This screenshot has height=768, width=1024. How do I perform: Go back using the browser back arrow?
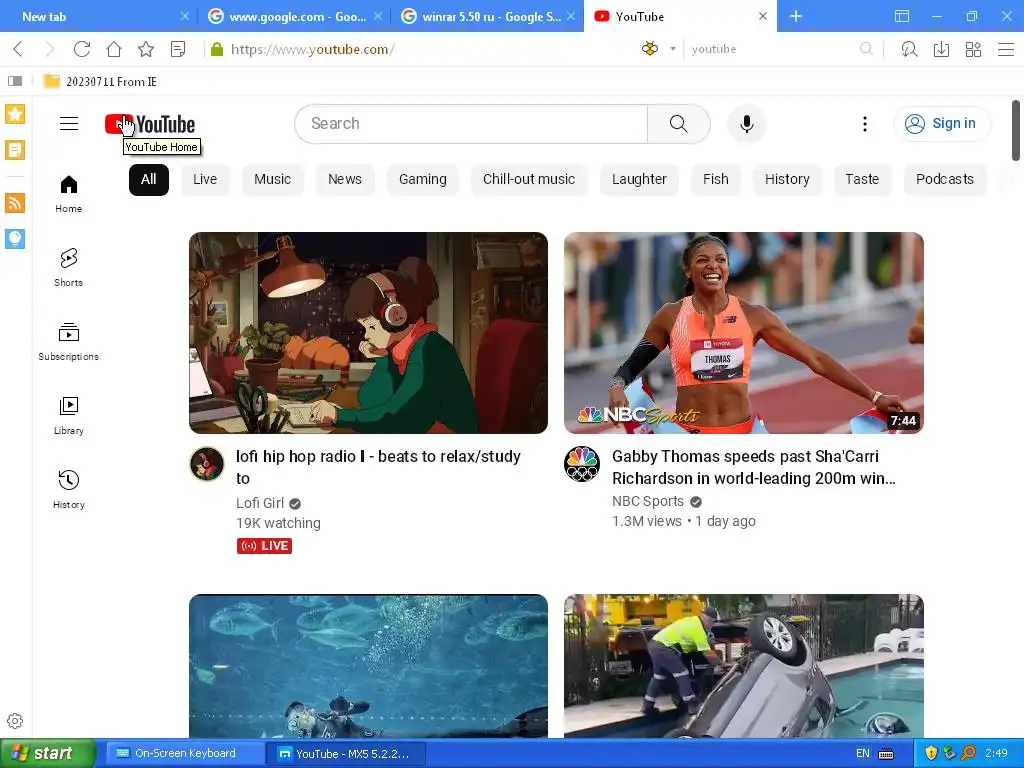(18, 49)
